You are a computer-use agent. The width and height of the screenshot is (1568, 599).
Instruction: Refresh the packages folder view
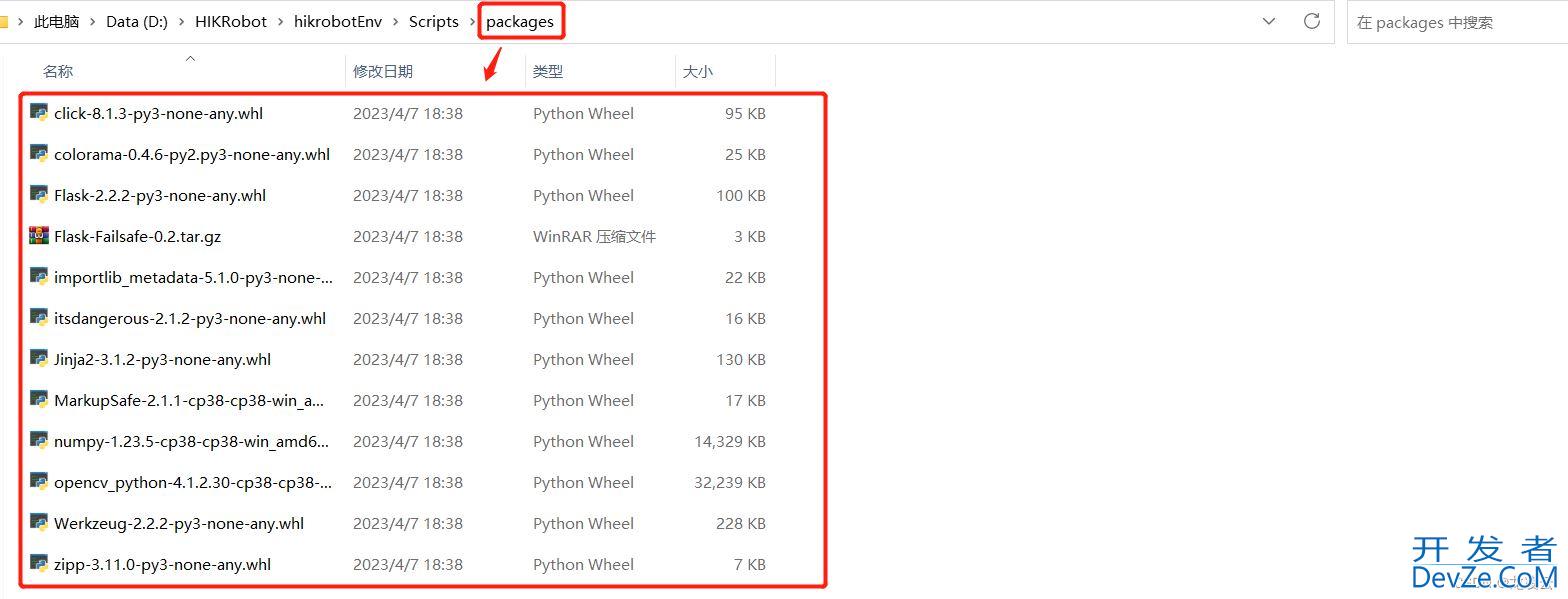pyautogui.click(x=1312, y=21)
